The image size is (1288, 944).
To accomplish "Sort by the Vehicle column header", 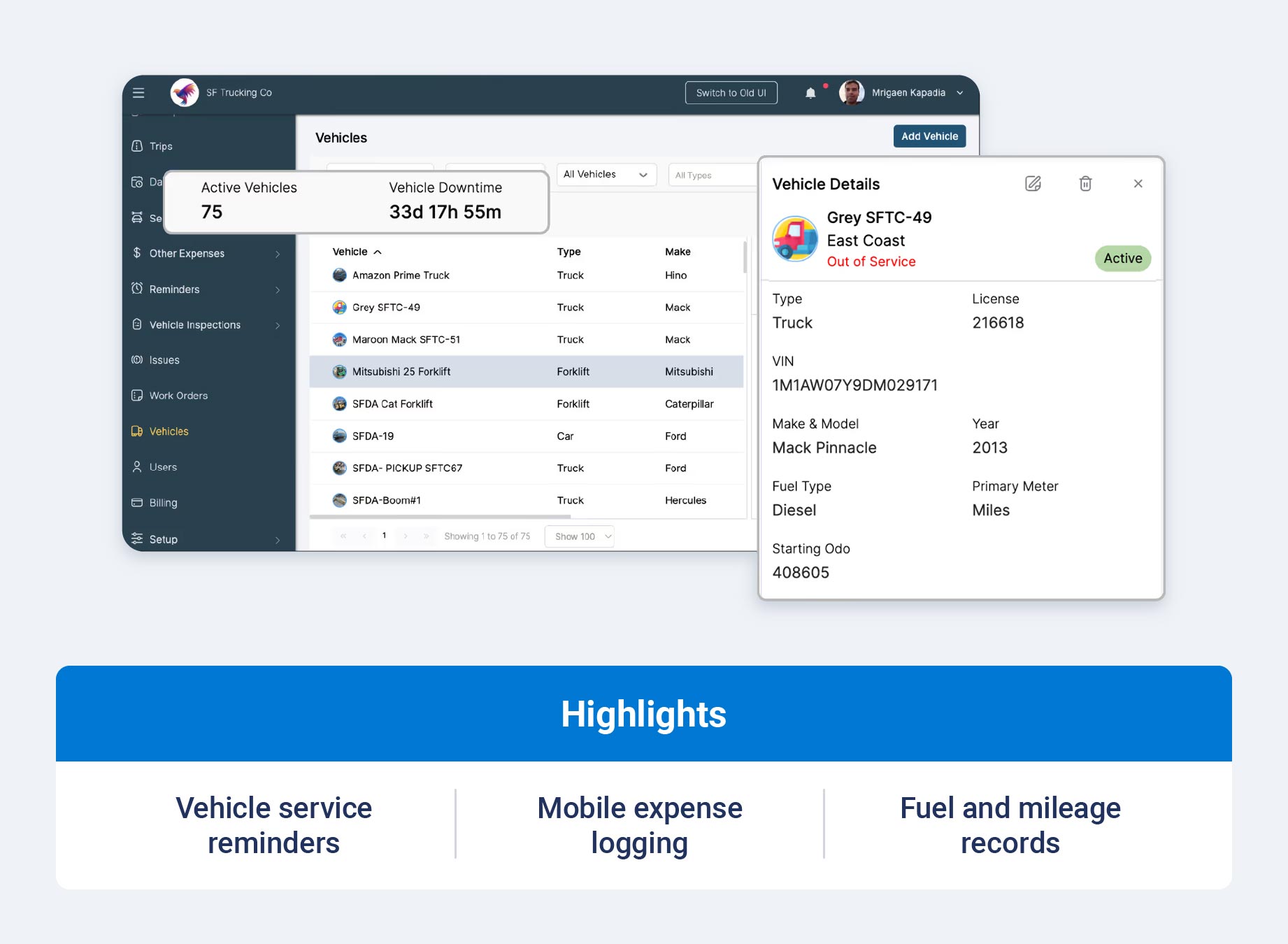I will (357, 252).
